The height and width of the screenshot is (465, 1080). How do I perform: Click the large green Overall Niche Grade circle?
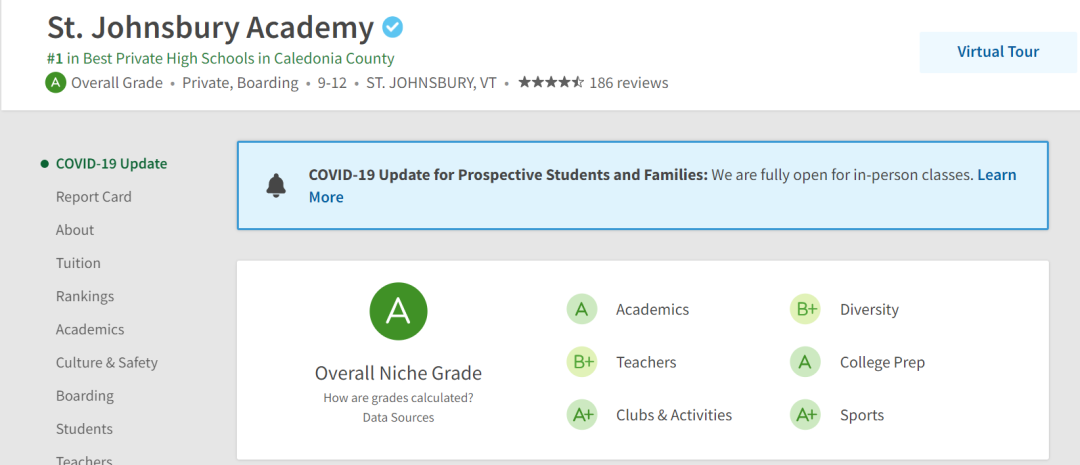(398, 311)
